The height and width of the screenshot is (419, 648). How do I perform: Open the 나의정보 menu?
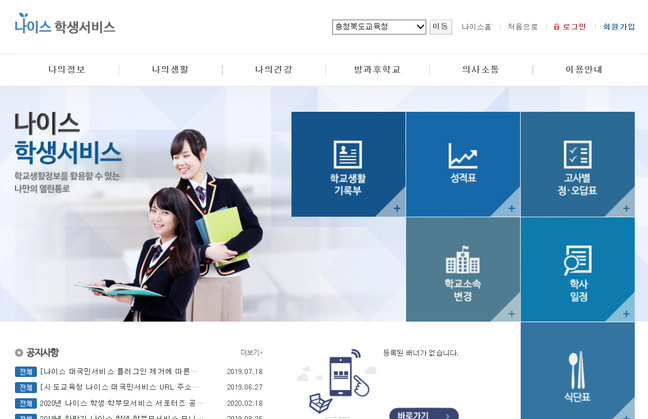[67, 69]
